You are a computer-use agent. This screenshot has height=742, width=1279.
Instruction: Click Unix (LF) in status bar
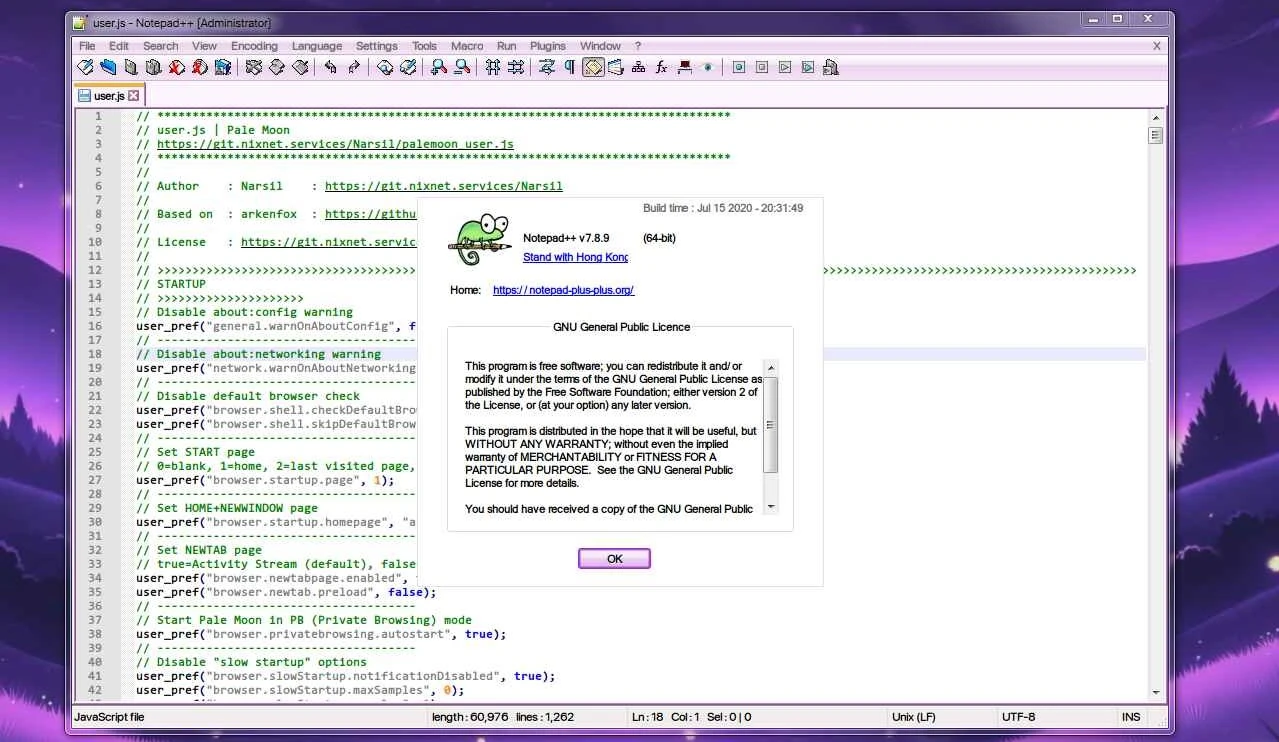(x=913, y=717)
